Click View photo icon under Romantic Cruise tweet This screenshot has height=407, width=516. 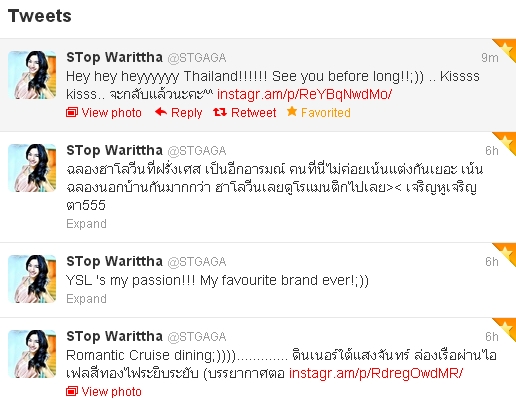[72, 391]
